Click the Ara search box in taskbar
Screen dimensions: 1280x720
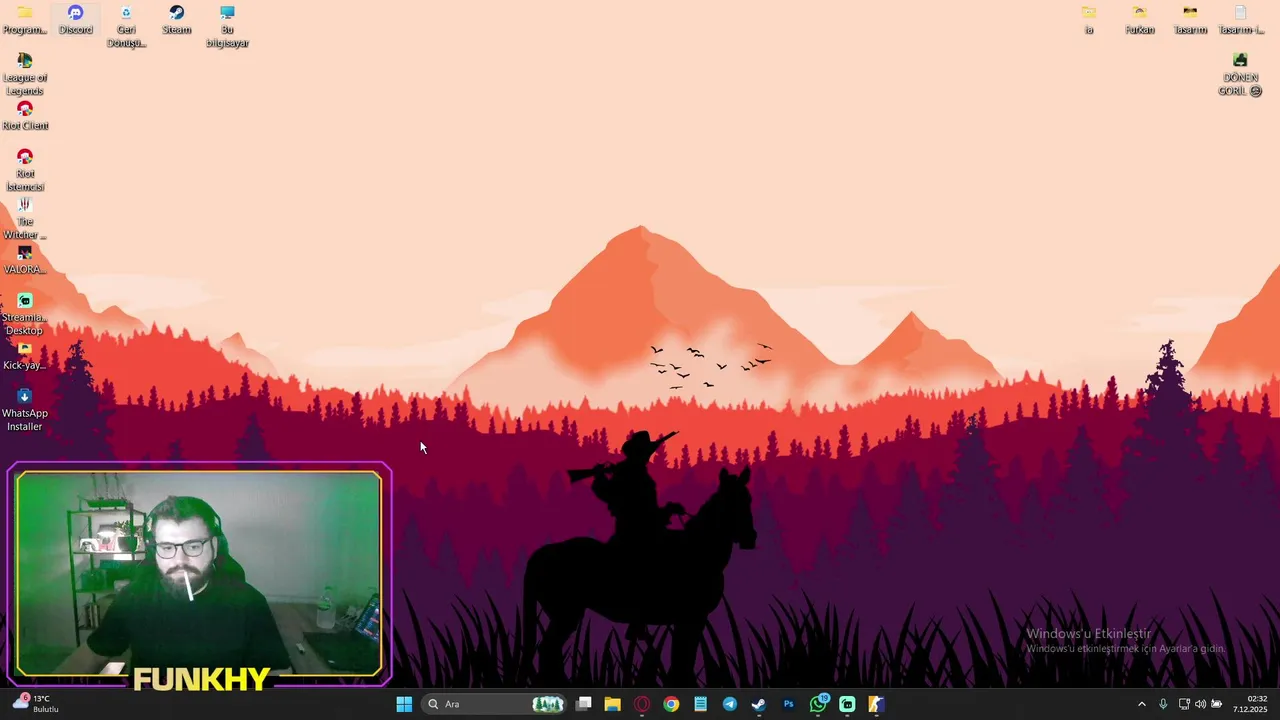click(x=495, y=704)
